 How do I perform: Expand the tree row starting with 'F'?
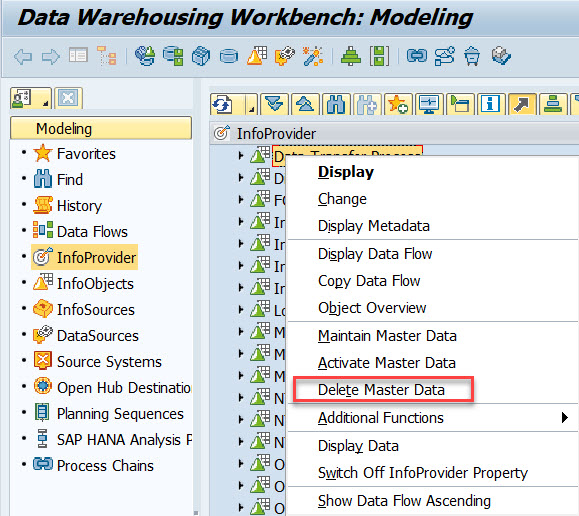241,199
